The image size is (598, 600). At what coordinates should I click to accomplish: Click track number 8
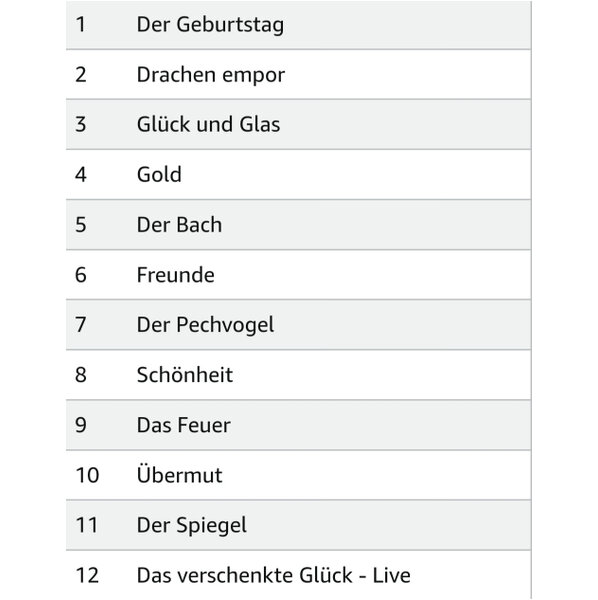tap(80, 375)
